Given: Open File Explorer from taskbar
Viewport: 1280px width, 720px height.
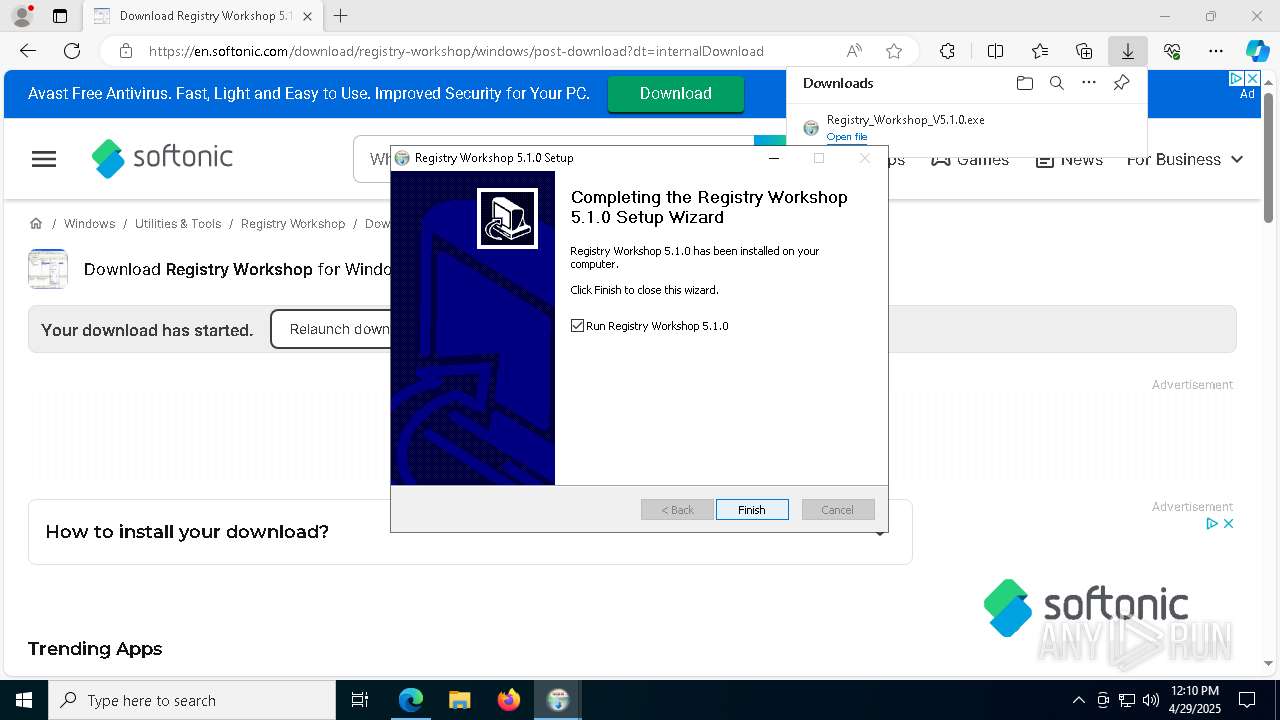Looking at the screenshot, I should (x=459, y=700).
